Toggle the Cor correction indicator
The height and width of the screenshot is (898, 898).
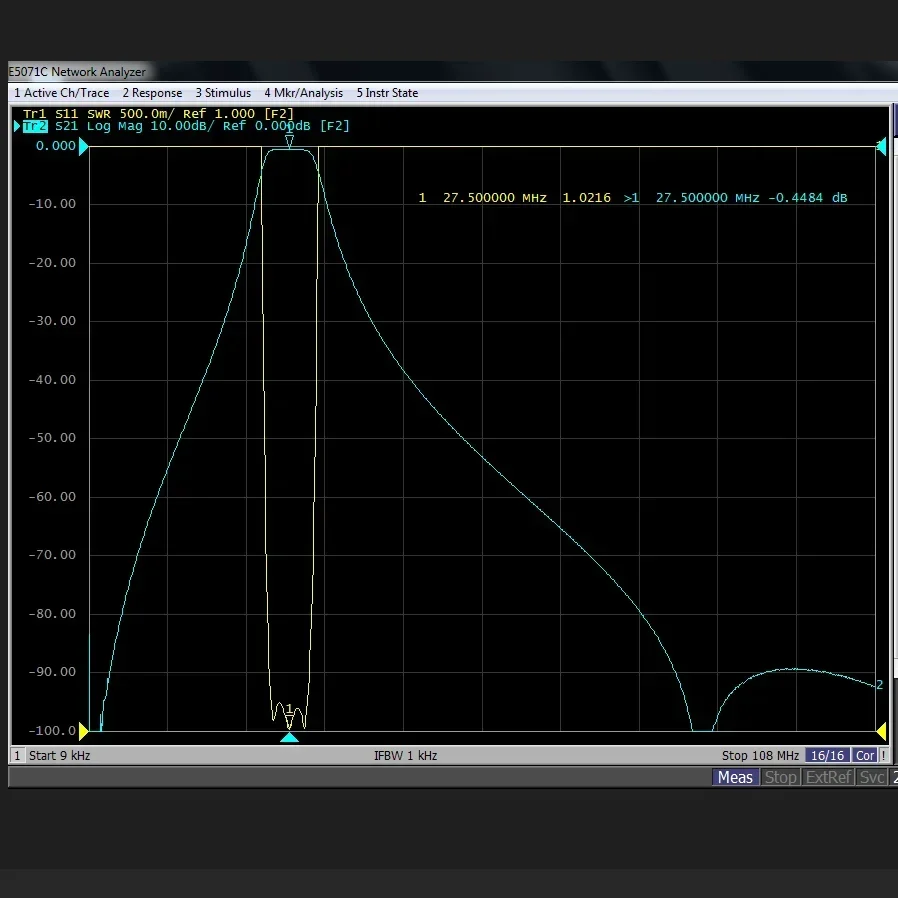(865, 756)
